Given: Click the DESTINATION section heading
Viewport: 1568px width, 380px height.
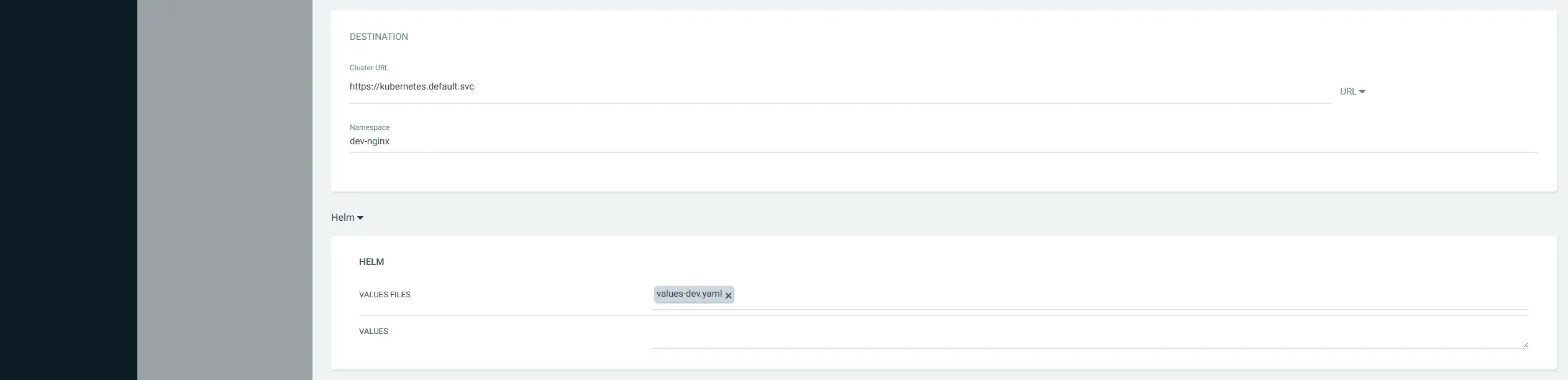Looking at the screenshot, I should [378, 36].
